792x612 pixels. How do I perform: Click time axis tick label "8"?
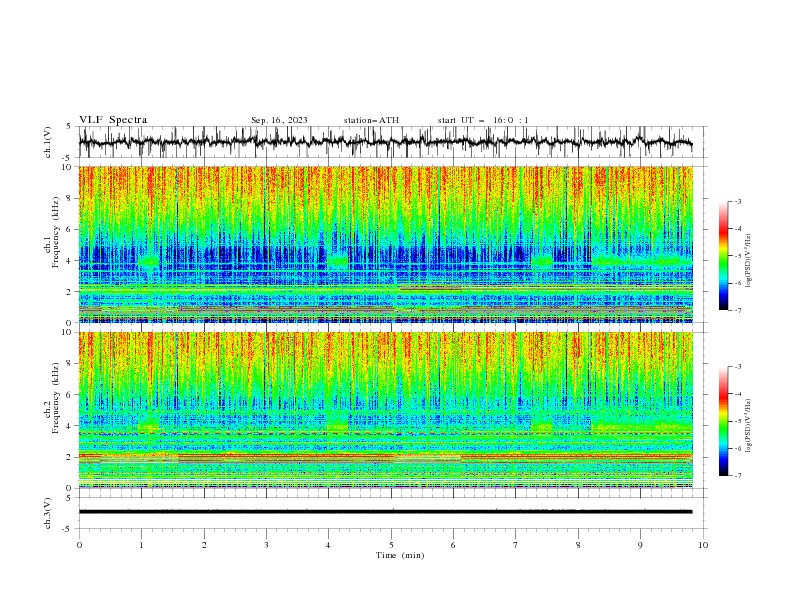coord(578,545)
